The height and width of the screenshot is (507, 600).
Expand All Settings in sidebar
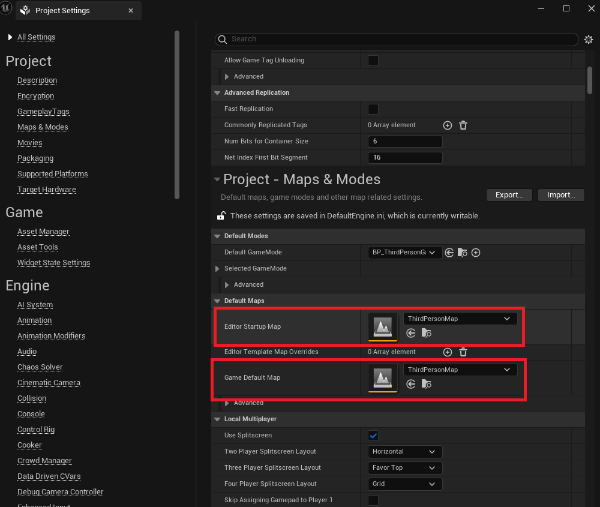point(10,37)
